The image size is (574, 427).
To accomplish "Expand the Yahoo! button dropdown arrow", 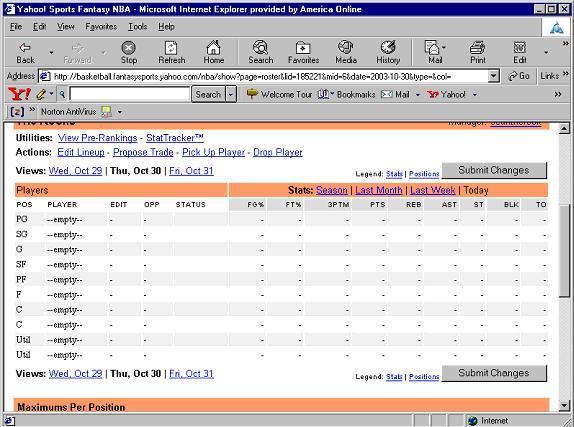I will (x=474, y=95).
